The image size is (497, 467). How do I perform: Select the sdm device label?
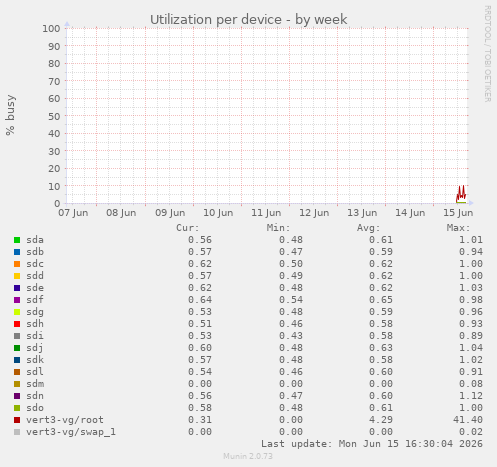[x=35, y=384]
